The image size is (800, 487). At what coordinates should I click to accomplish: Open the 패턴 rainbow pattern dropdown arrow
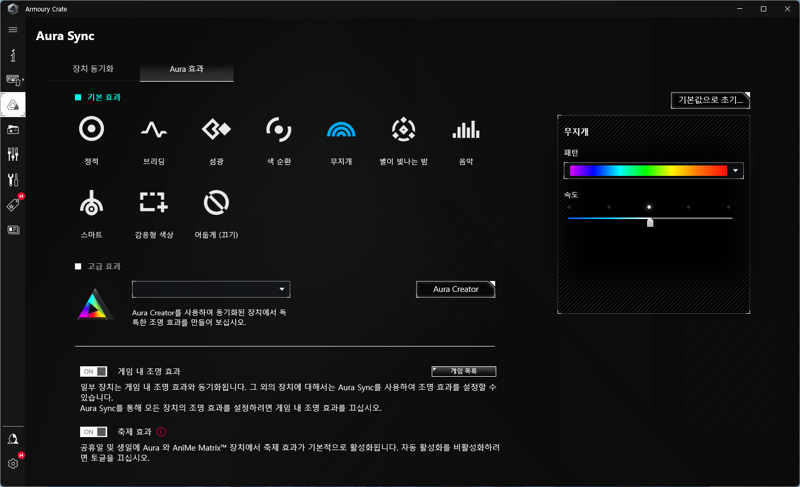[735, 171]
